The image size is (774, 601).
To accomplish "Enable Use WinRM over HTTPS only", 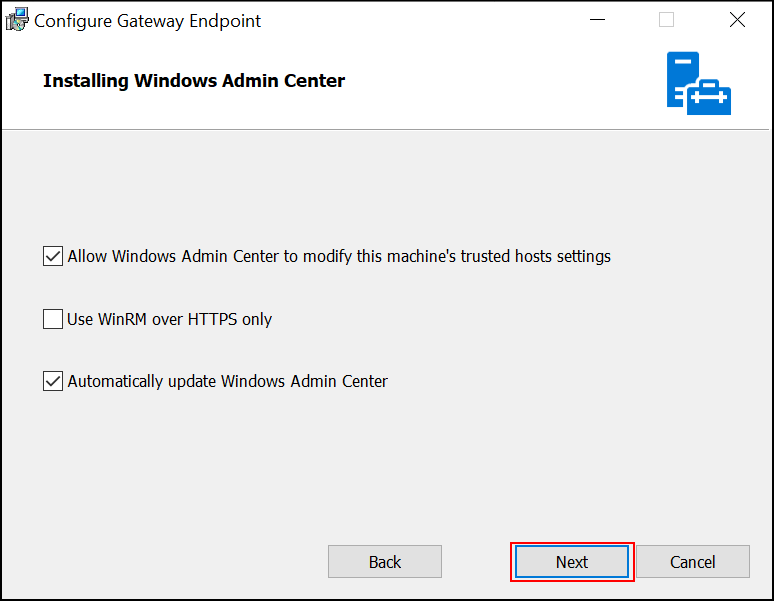I will point(53,319).
